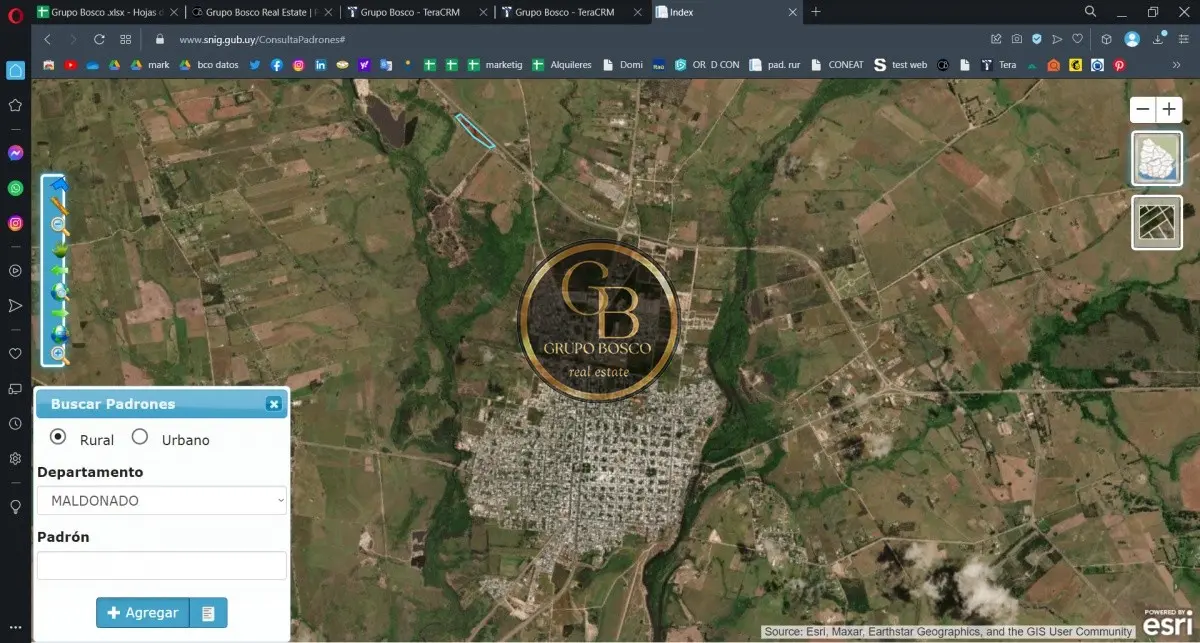The image size is (1200, 643).
Task: Open the sidebar player icon
Action: pyautogui.click(x=15, y=270)
